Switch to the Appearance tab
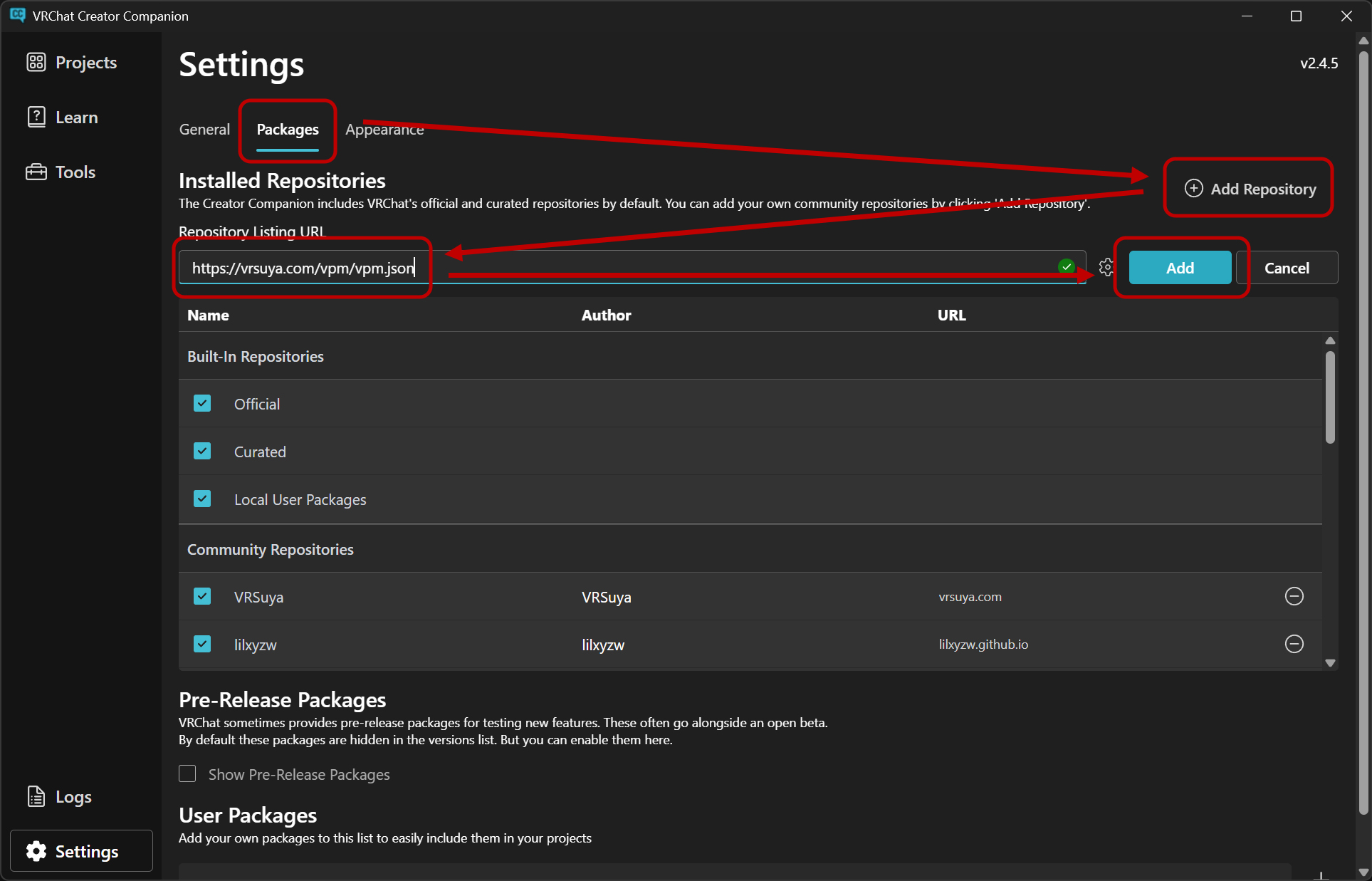This screenshot has height=881, width=1372. coord(384,129)
